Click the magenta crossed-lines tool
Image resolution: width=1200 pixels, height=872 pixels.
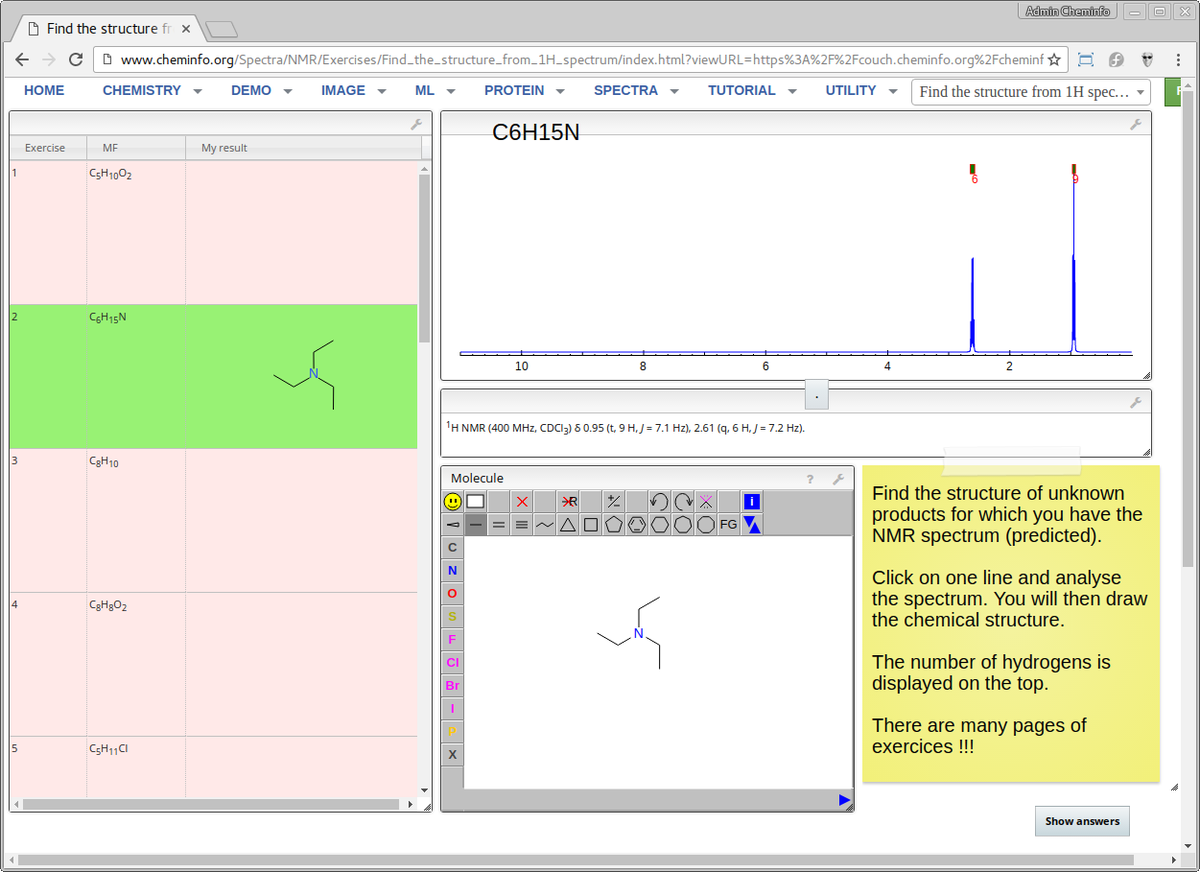pos(706,501)
